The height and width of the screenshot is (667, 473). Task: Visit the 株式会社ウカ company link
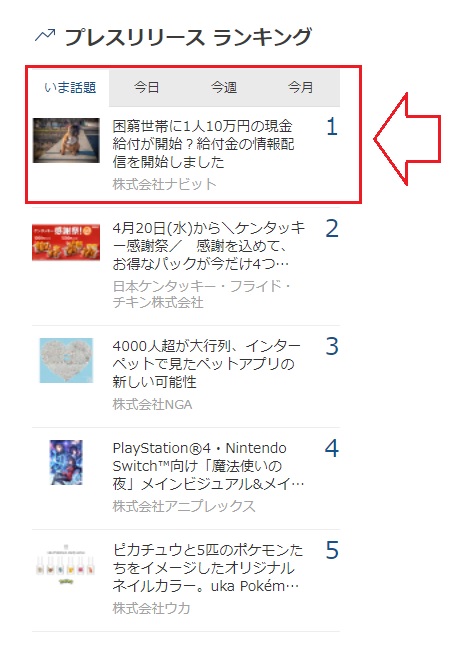click(151, 608)
